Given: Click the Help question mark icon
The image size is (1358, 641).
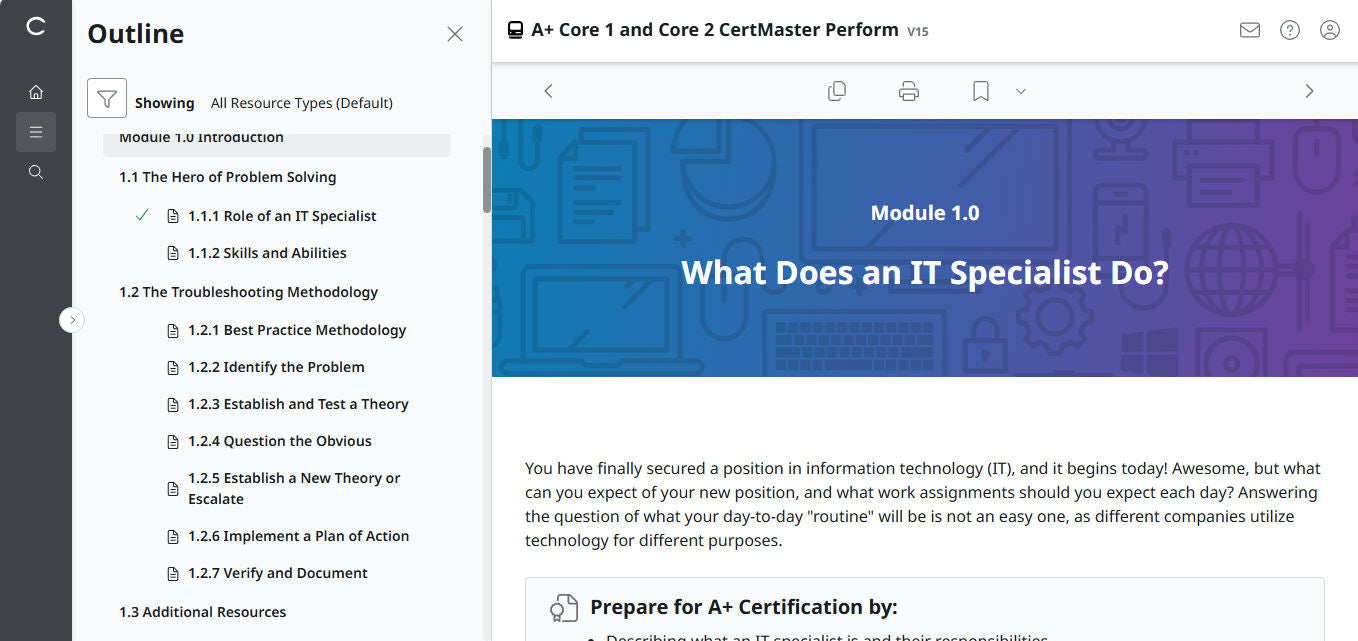Looking at the screenshot, I should click(1289, 30).
